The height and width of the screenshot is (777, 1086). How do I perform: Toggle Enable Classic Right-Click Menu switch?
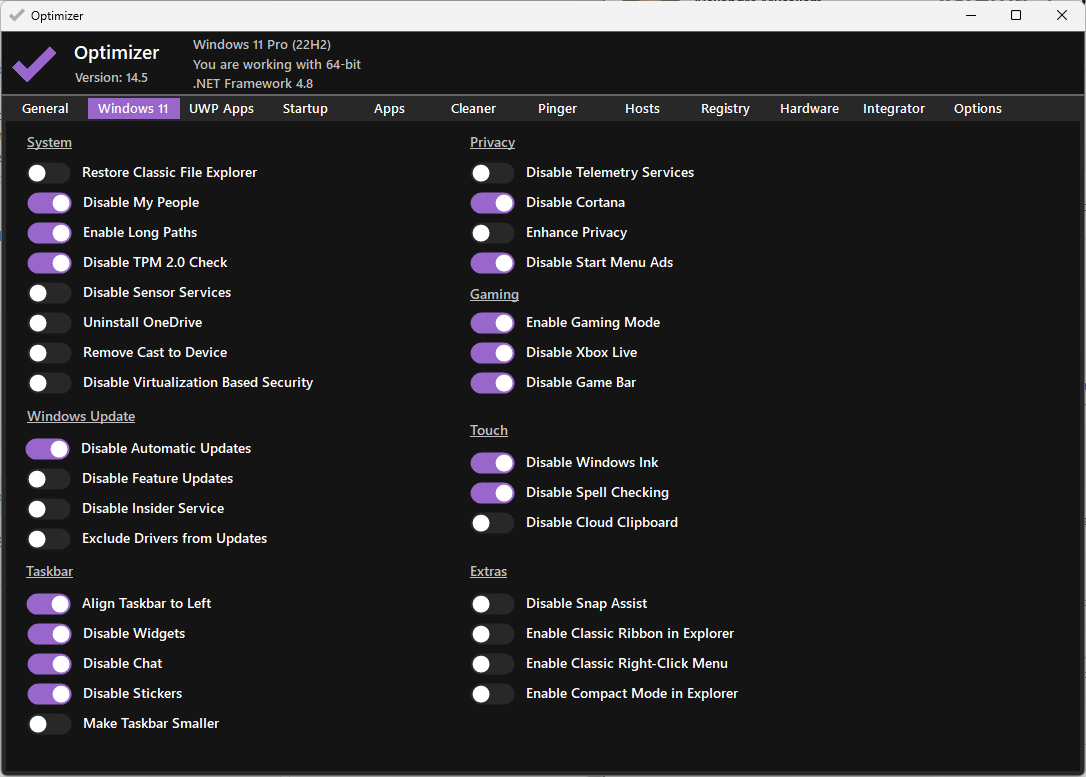pos(492,664)
